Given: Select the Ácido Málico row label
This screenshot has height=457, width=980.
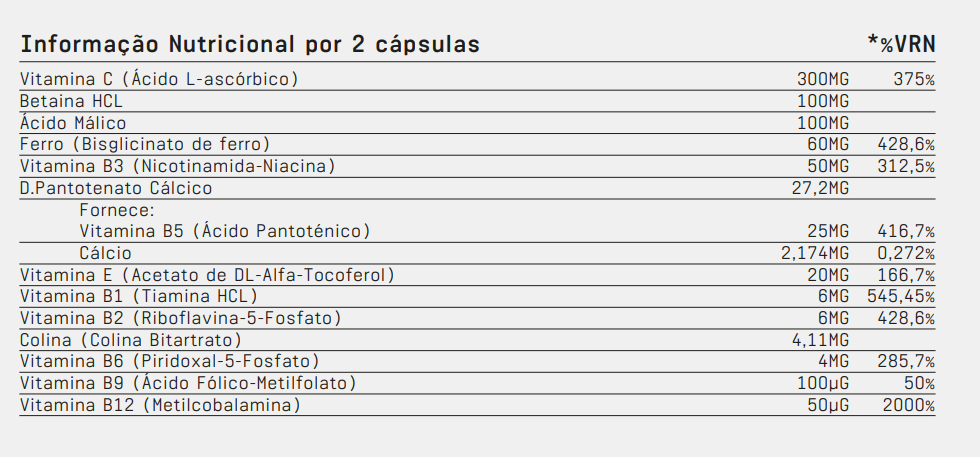Looking at the screenshot, I should (x=73, y=123).
